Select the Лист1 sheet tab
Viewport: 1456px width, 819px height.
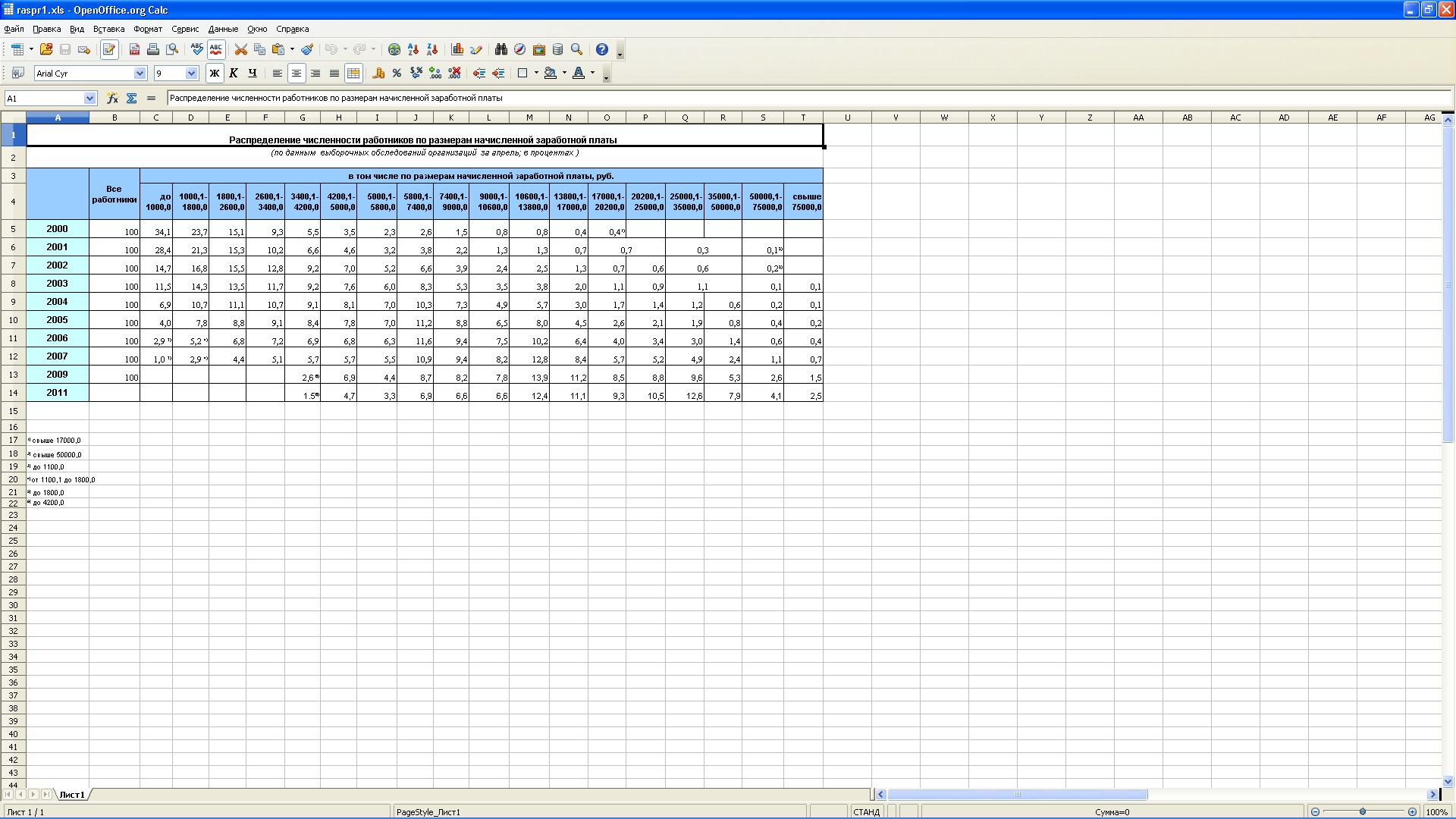pyautogui.click(x=72, y=794)
